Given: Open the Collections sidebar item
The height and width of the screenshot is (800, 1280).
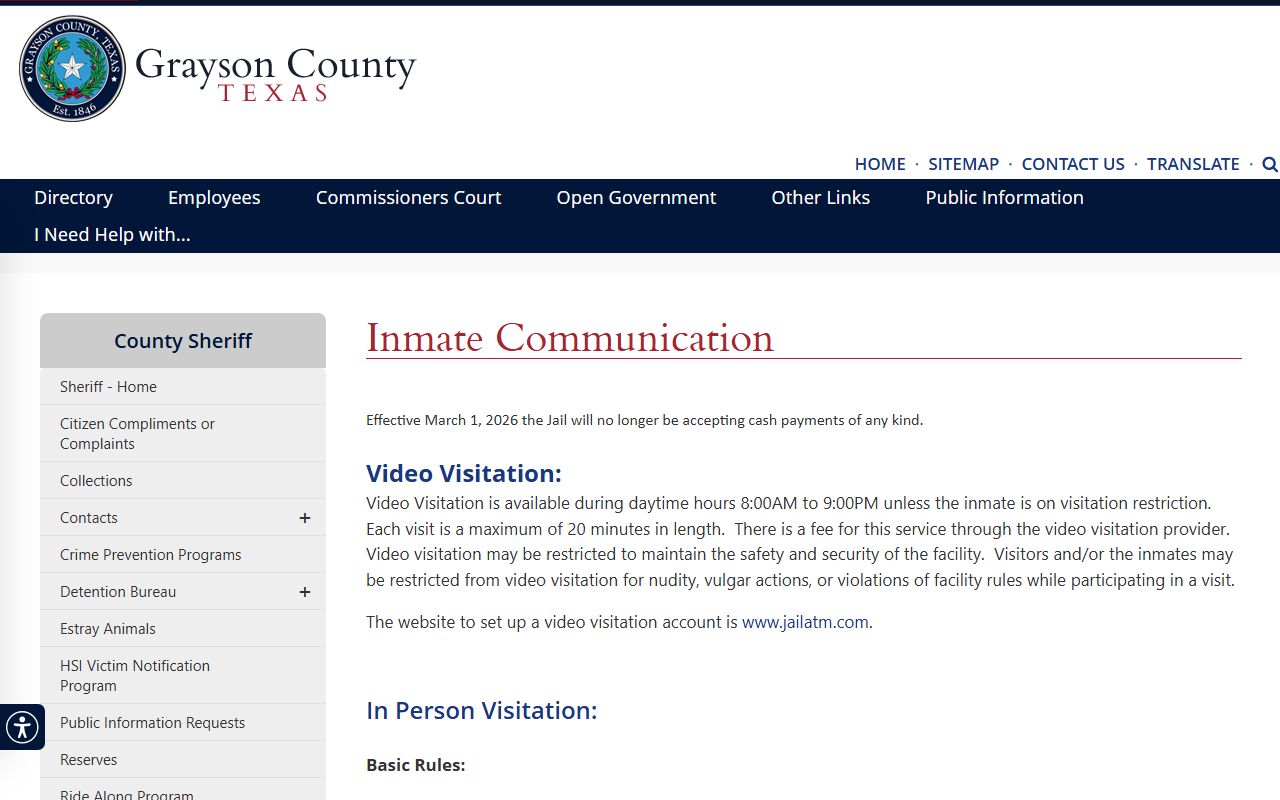Looking at the screenshot, I should [183, 481].
